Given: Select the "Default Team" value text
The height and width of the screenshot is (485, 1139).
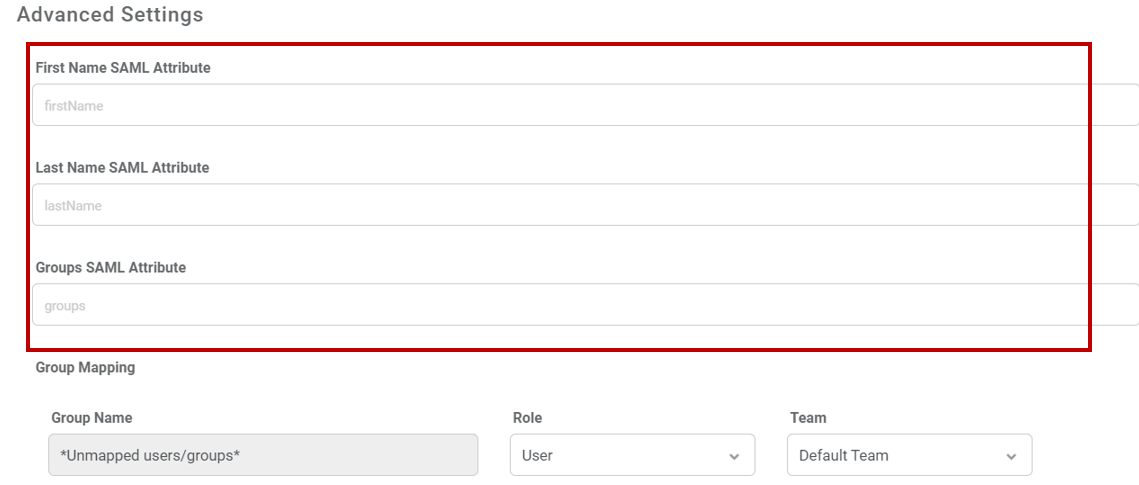Looking at the screenshot, I should 843,455.
